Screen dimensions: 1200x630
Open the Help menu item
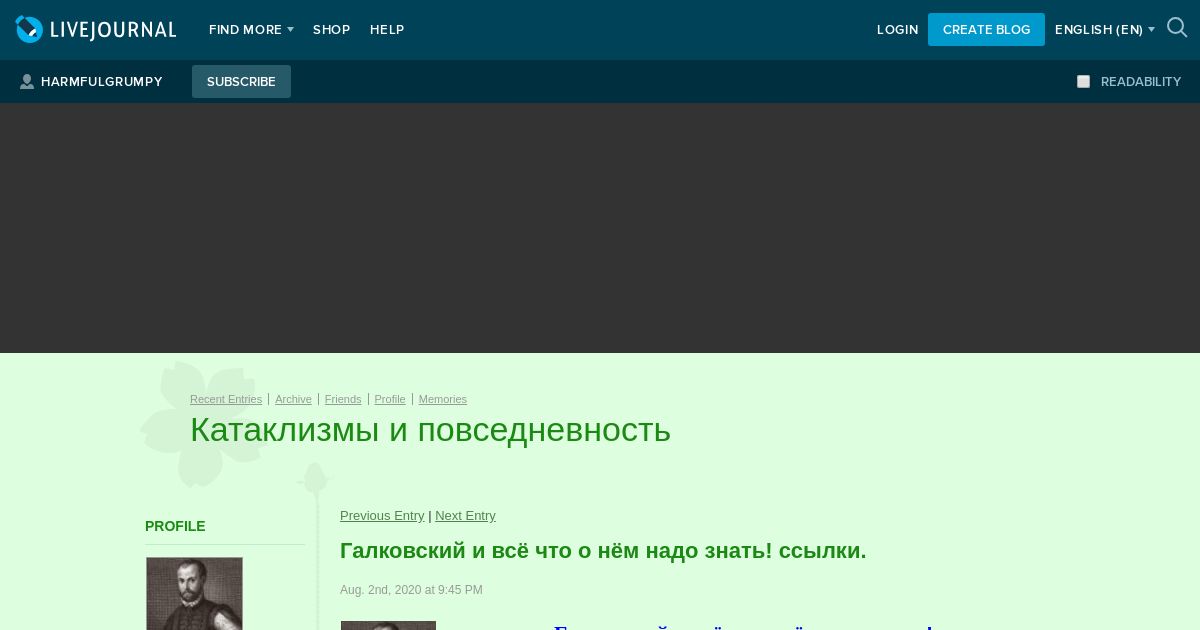(387, 30)
